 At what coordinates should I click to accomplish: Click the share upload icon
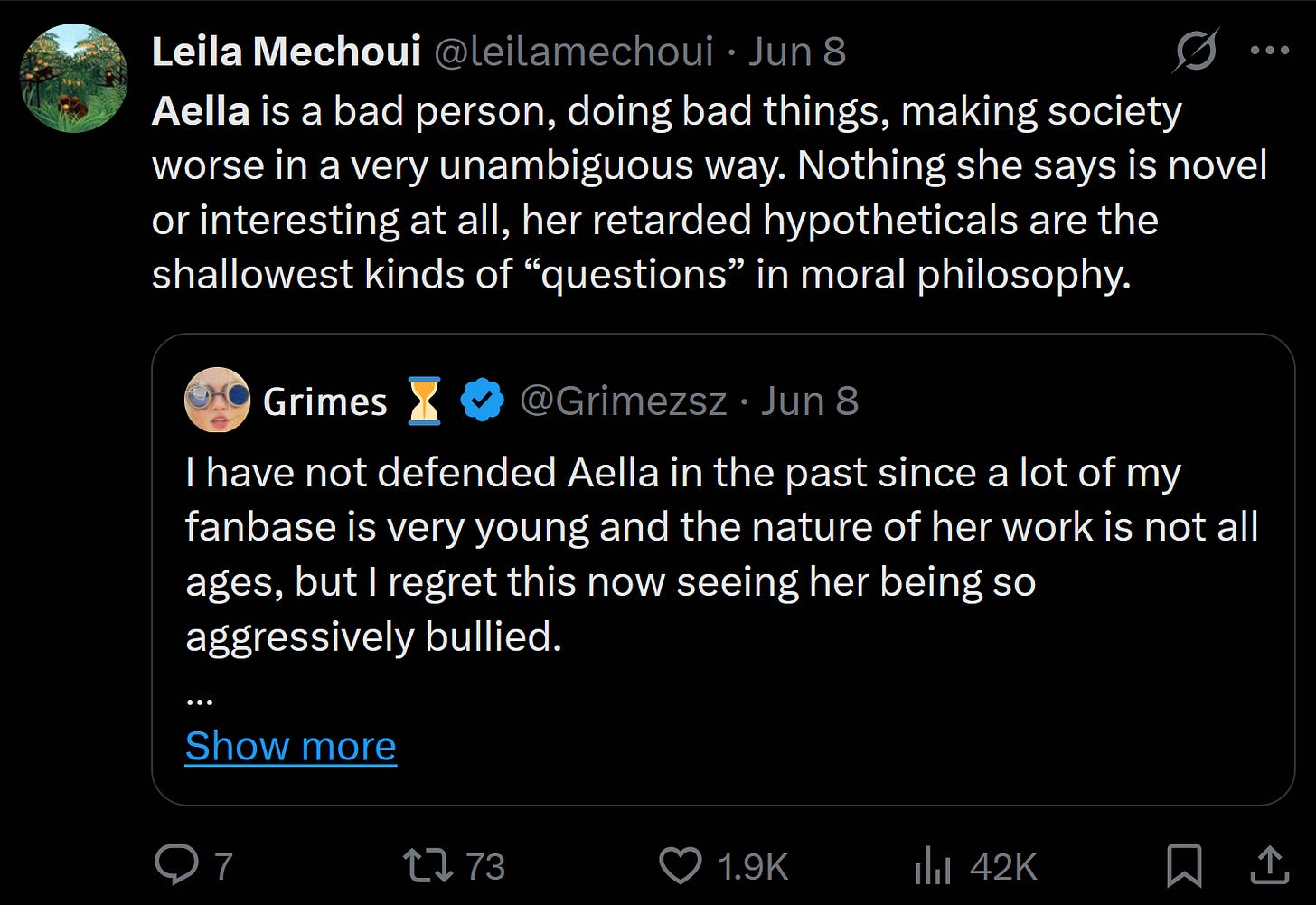[x=1269, y=865]
